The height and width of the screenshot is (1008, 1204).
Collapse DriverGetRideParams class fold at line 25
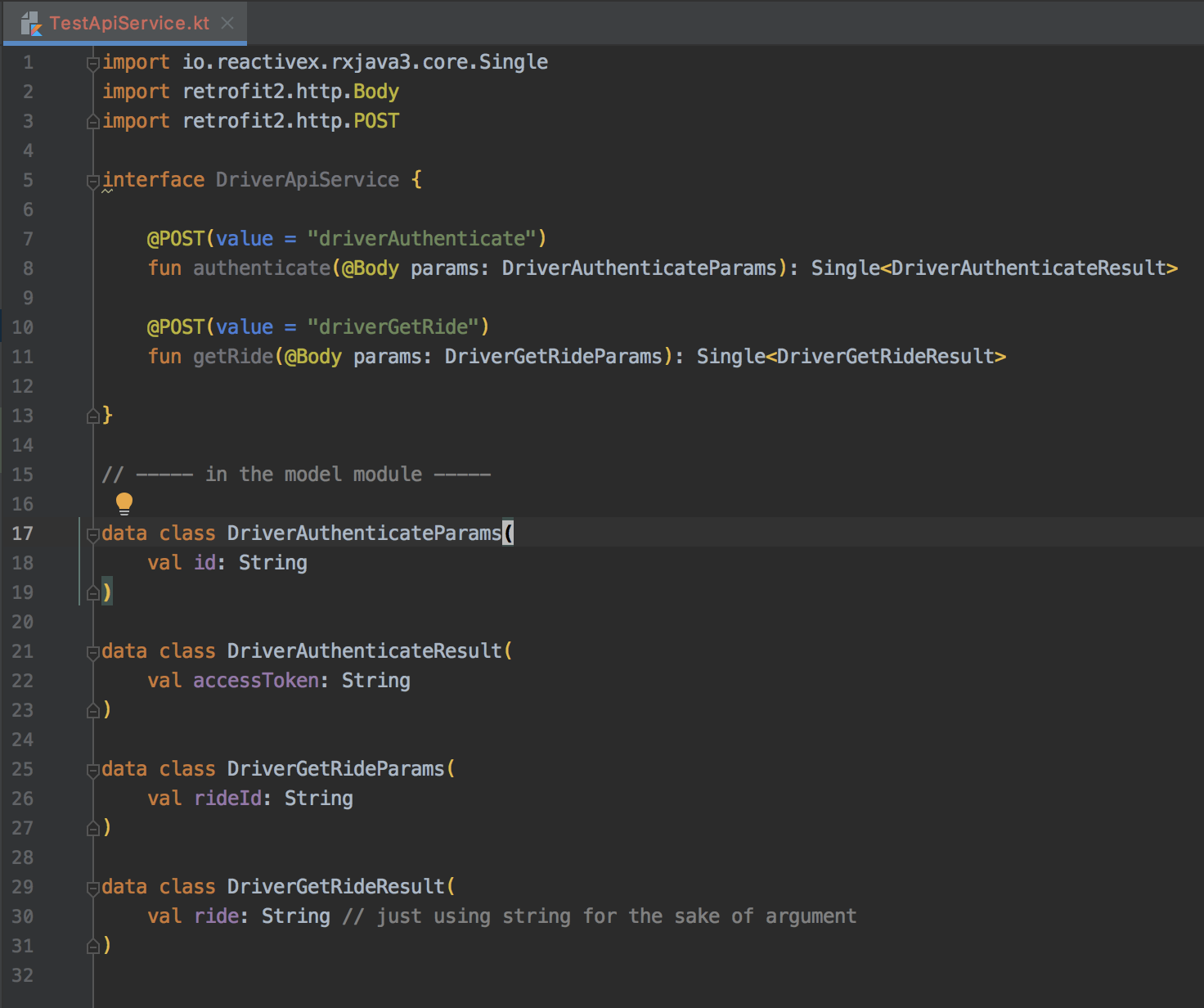click(93, 770)
